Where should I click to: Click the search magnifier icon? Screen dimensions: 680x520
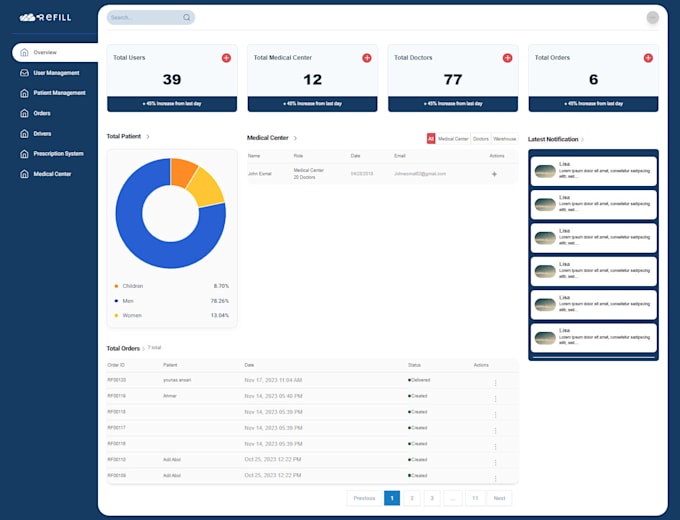coord(186,17)
